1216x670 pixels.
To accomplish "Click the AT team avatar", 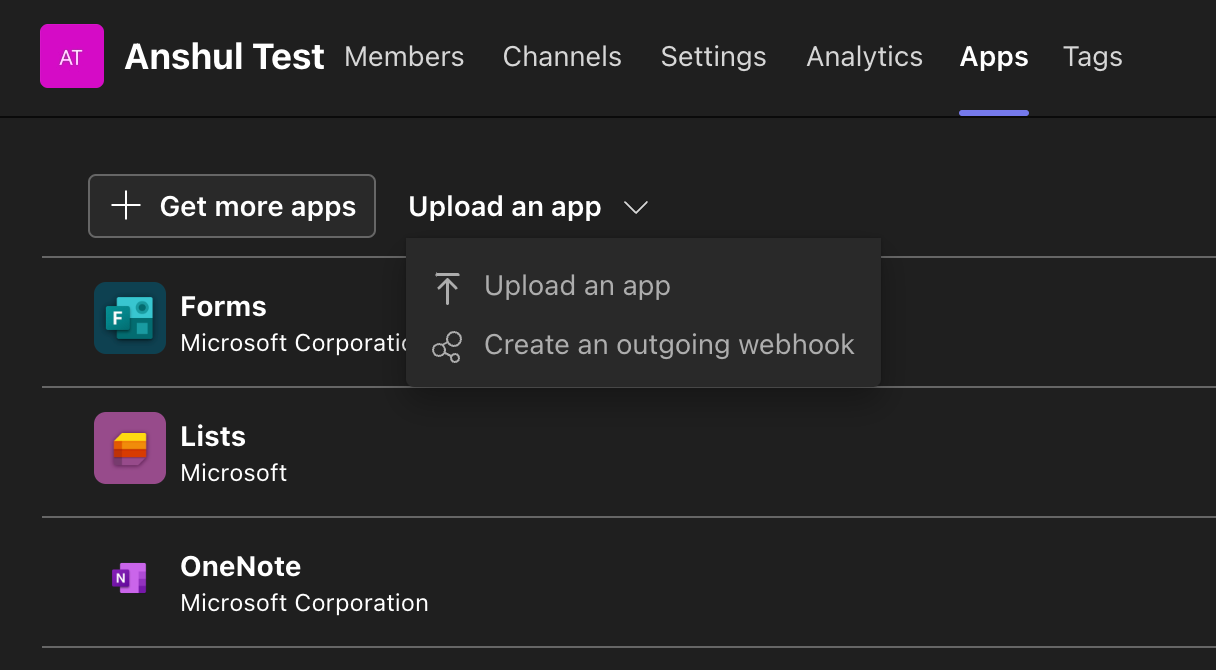I will pos(71,57).
